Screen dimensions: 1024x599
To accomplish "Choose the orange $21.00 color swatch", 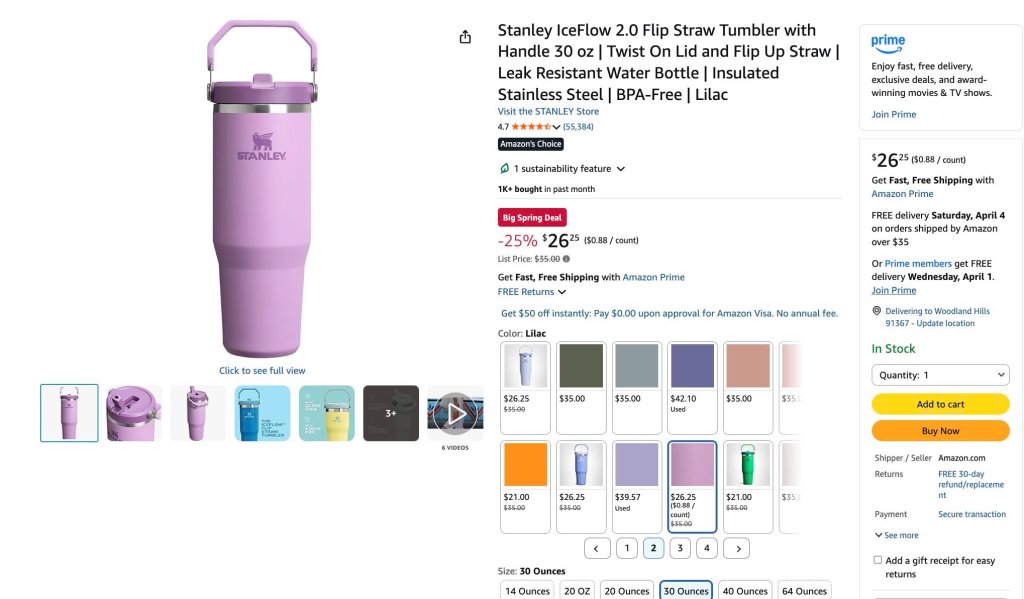I will (x=526, y=487).
